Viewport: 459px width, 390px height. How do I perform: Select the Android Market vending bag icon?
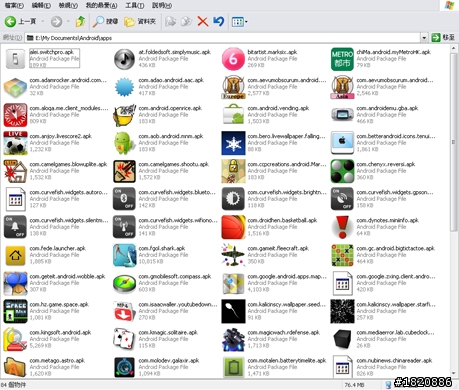click(x=233, y=115)
